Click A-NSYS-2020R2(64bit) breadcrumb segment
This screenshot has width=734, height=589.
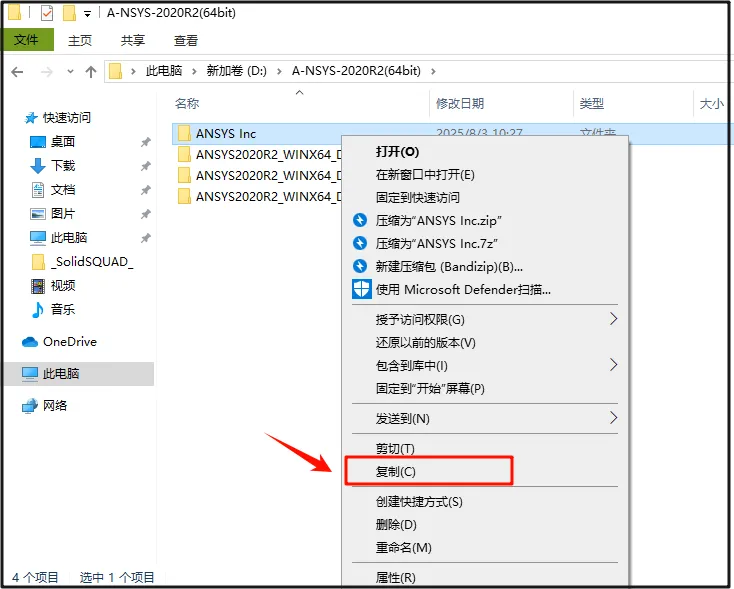click(x=356, y=71)
